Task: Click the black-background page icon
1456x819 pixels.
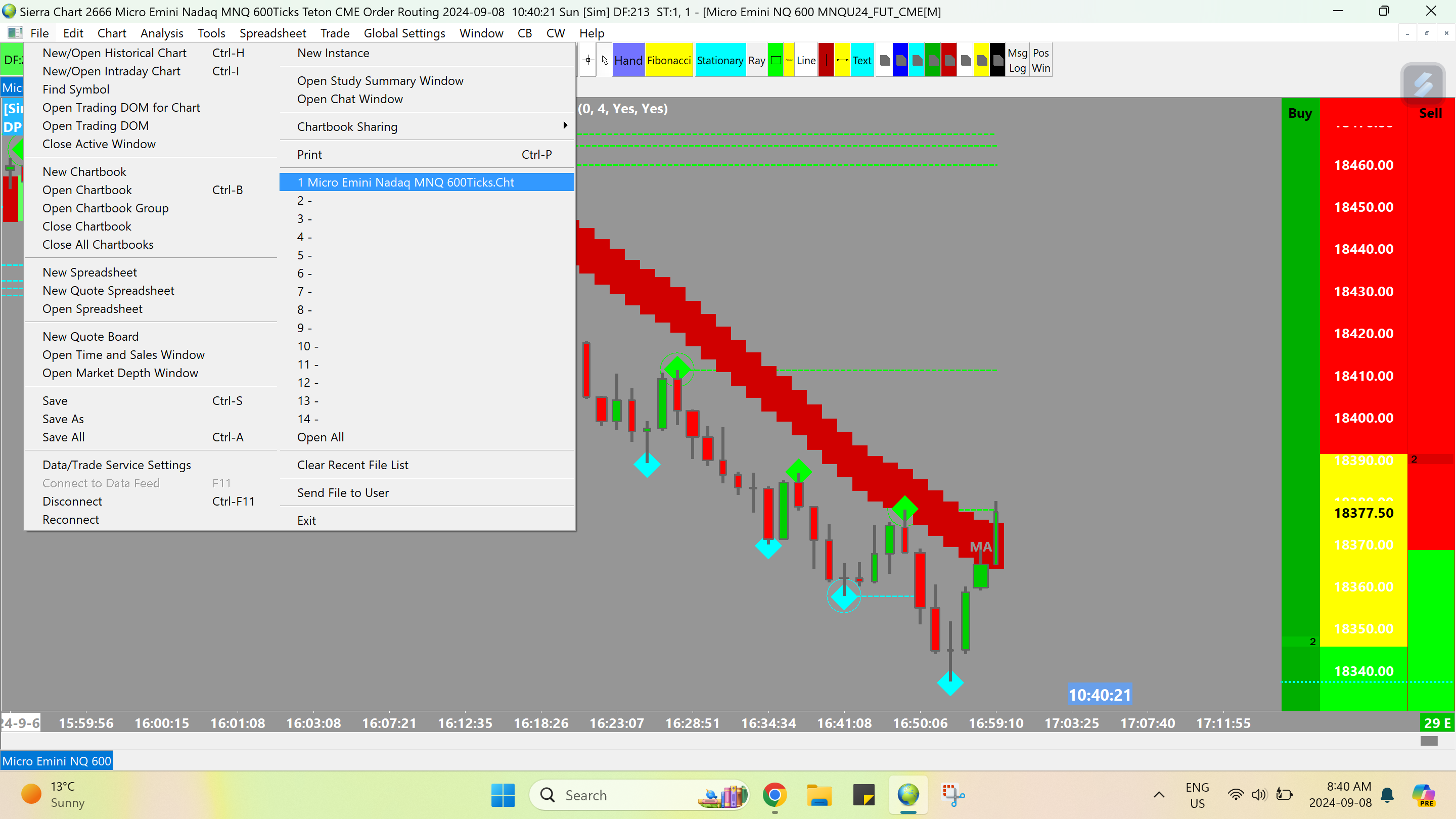Action: pos(998,60)
